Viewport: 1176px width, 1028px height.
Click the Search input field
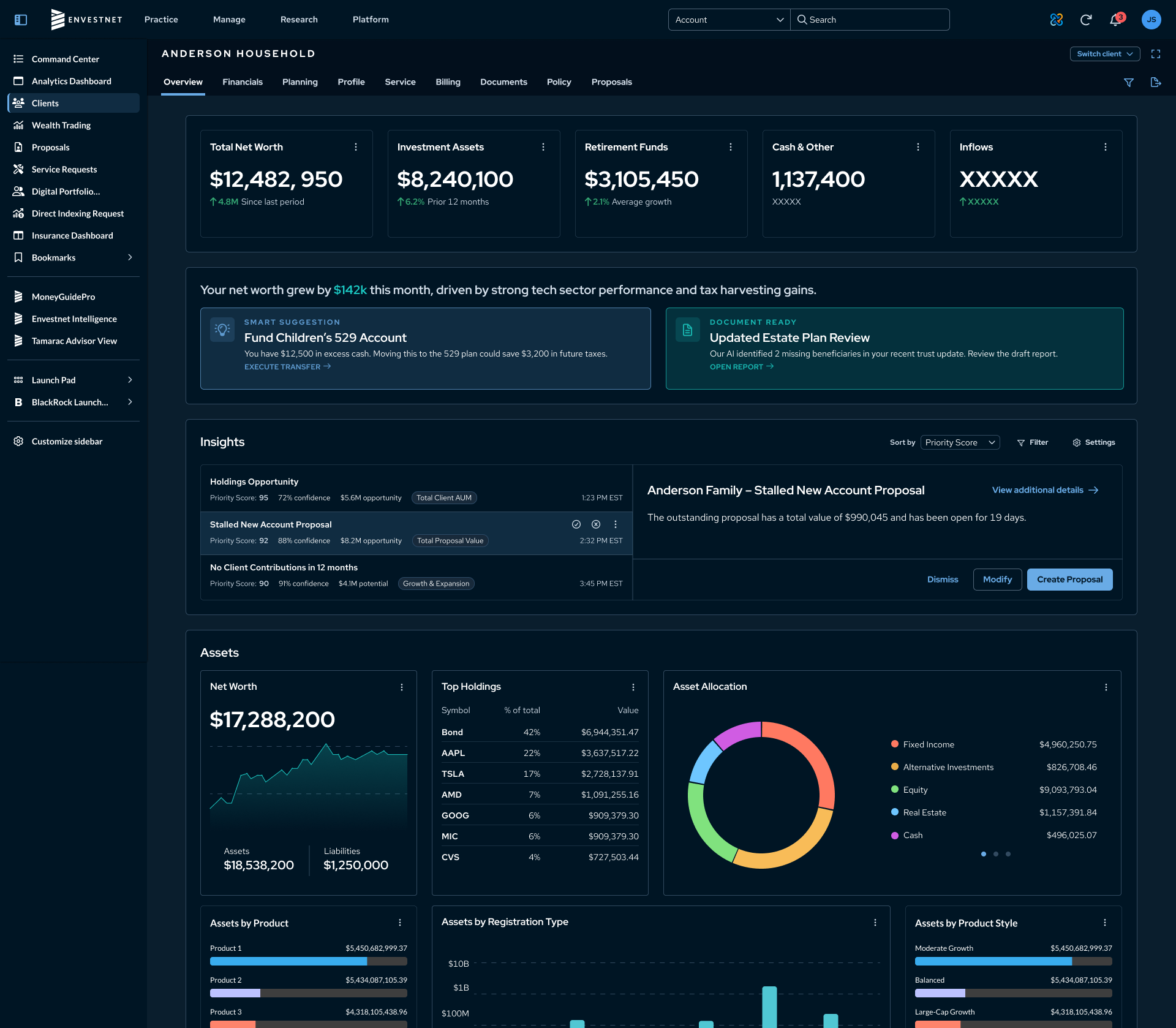click(870, 20)
